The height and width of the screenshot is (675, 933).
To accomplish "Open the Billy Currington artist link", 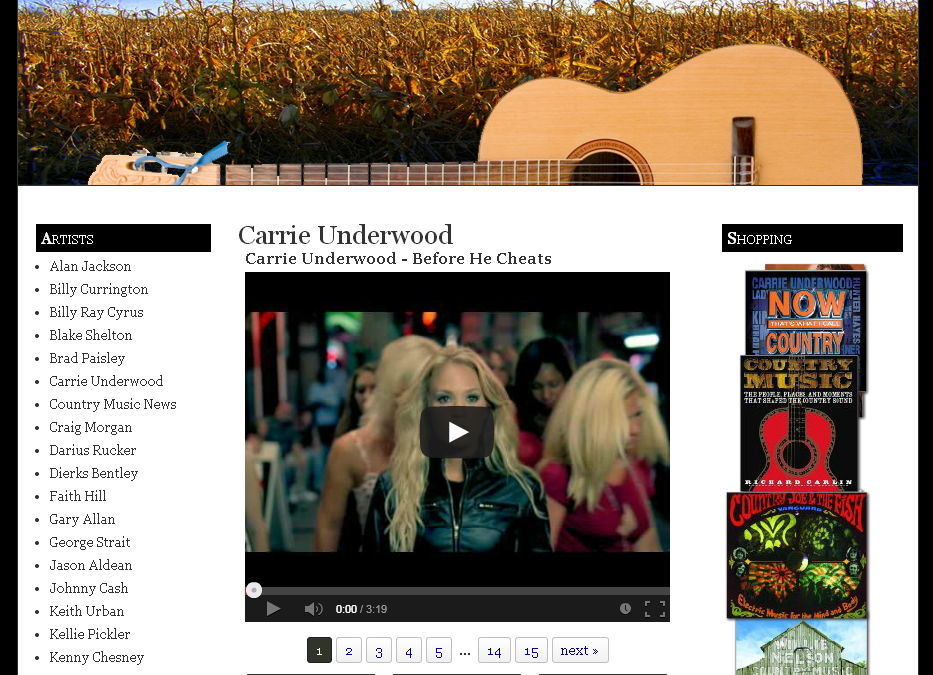I will coord(99,289).
